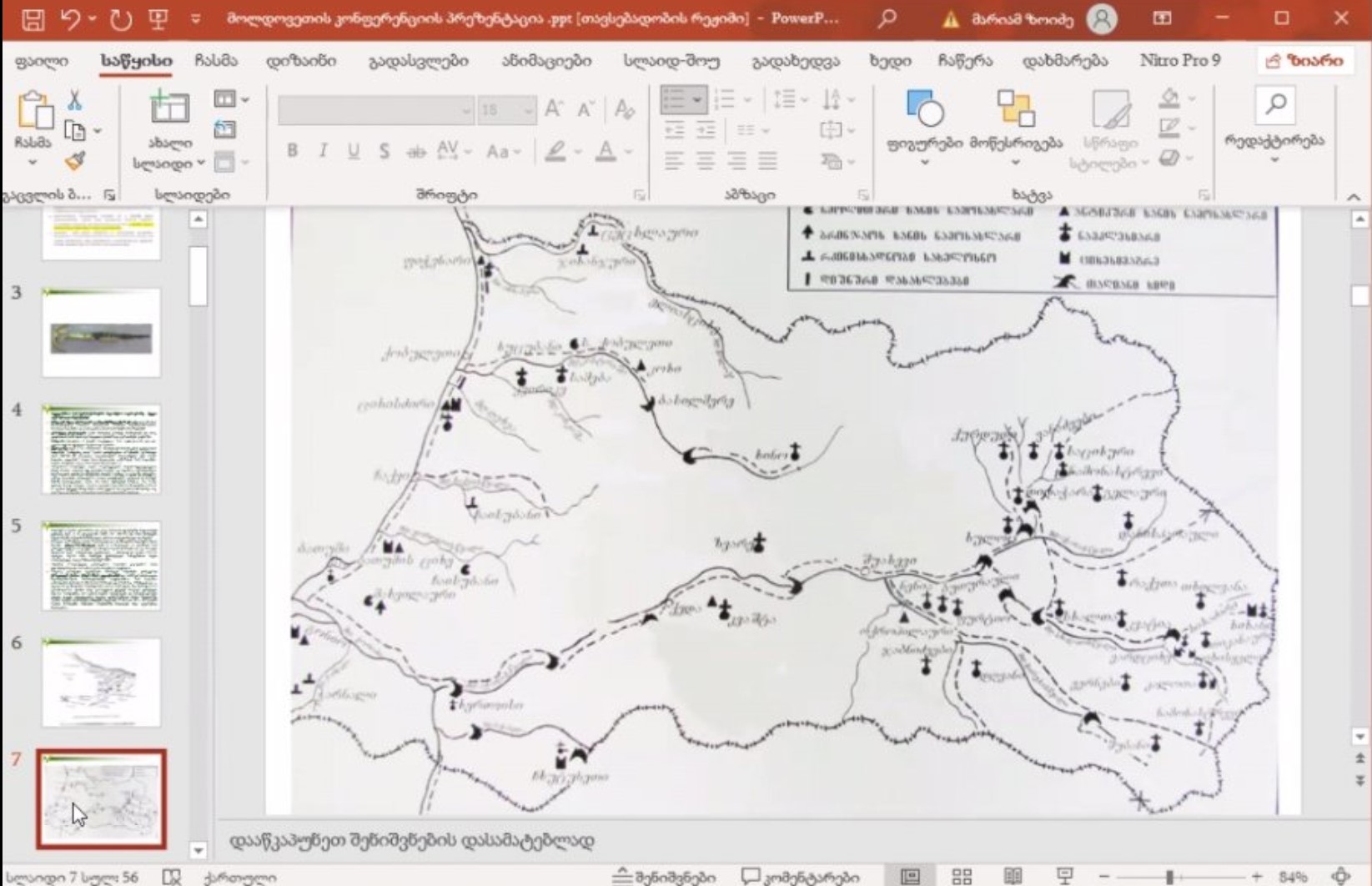Open Slide Sorter view in status bar
Image resolution: width=1372 pixels, height=886 pixels.
coord(962,876)
